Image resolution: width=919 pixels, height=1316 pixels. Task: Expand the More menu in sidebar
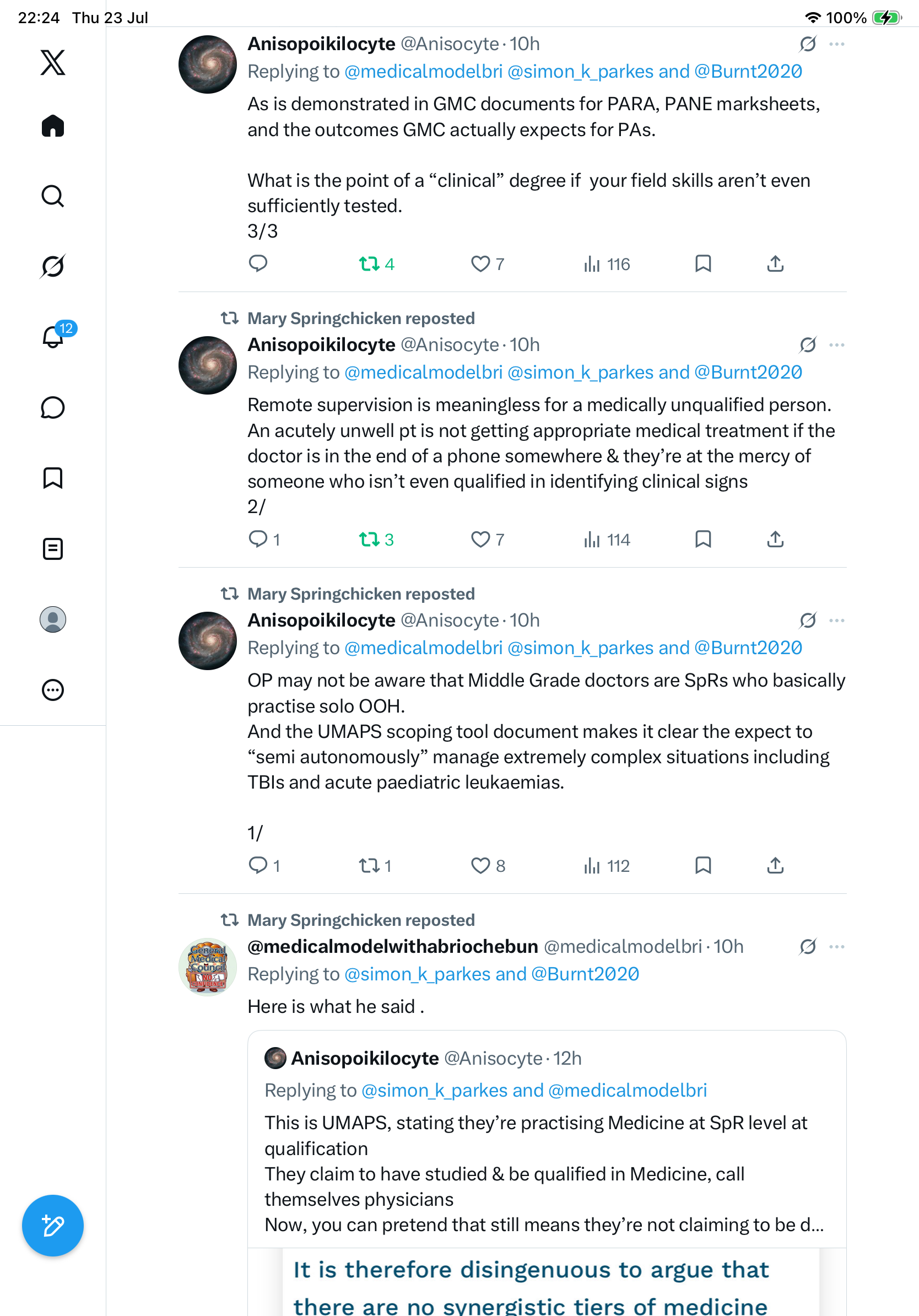pos(53,689)
